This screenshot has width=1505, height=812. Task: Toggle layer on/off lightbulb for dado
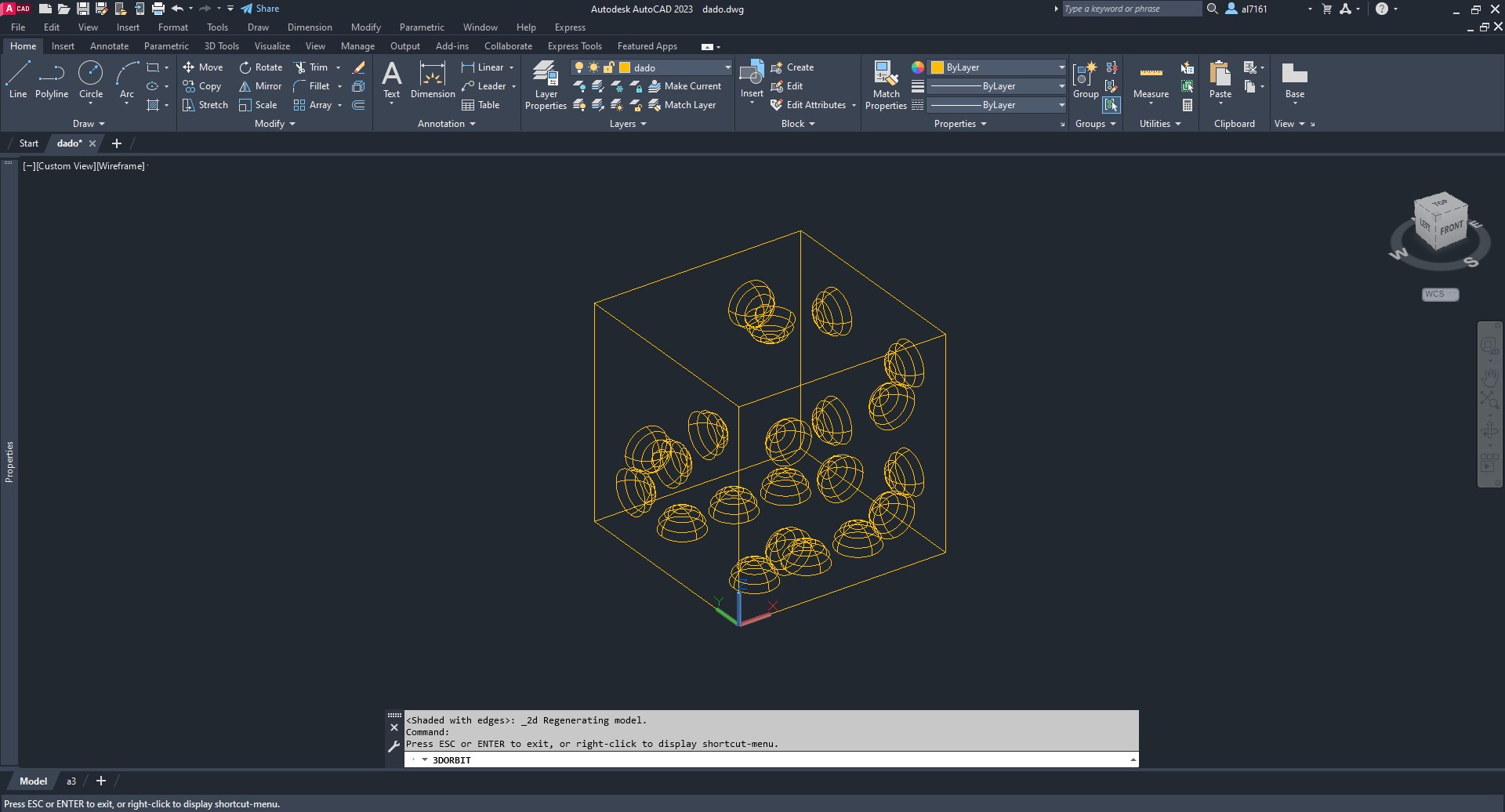(x=579, y=67)
